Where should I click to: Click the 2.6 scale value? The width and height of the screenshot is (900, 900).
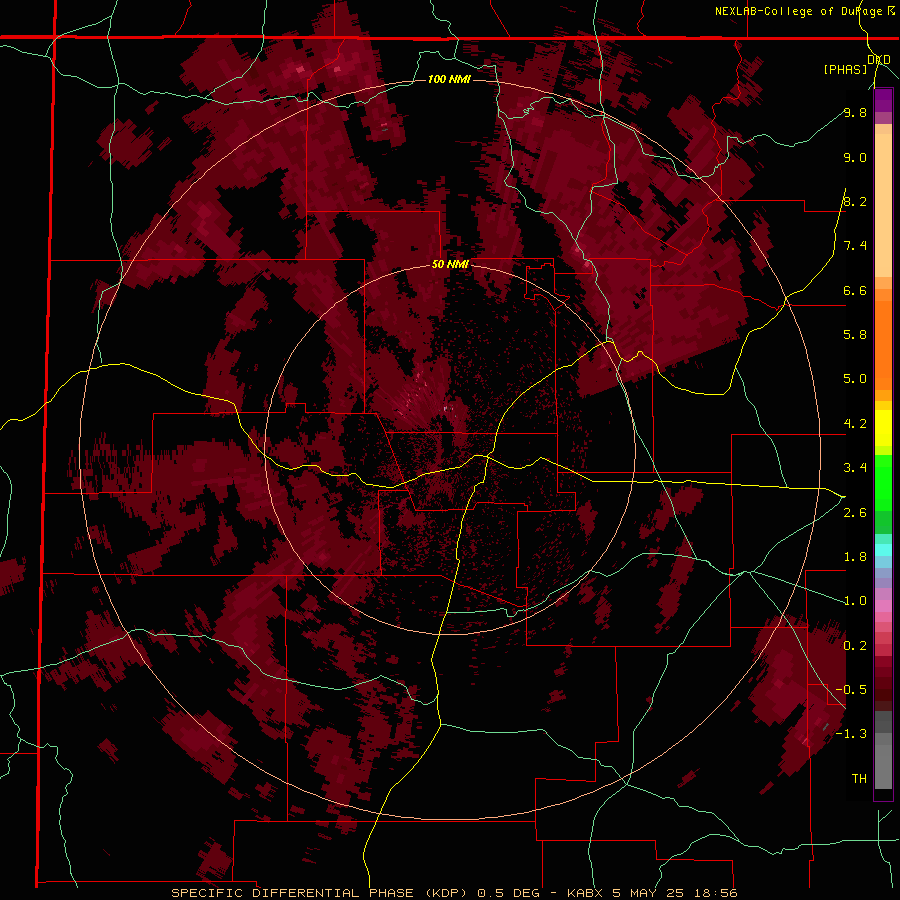point(855,513)
